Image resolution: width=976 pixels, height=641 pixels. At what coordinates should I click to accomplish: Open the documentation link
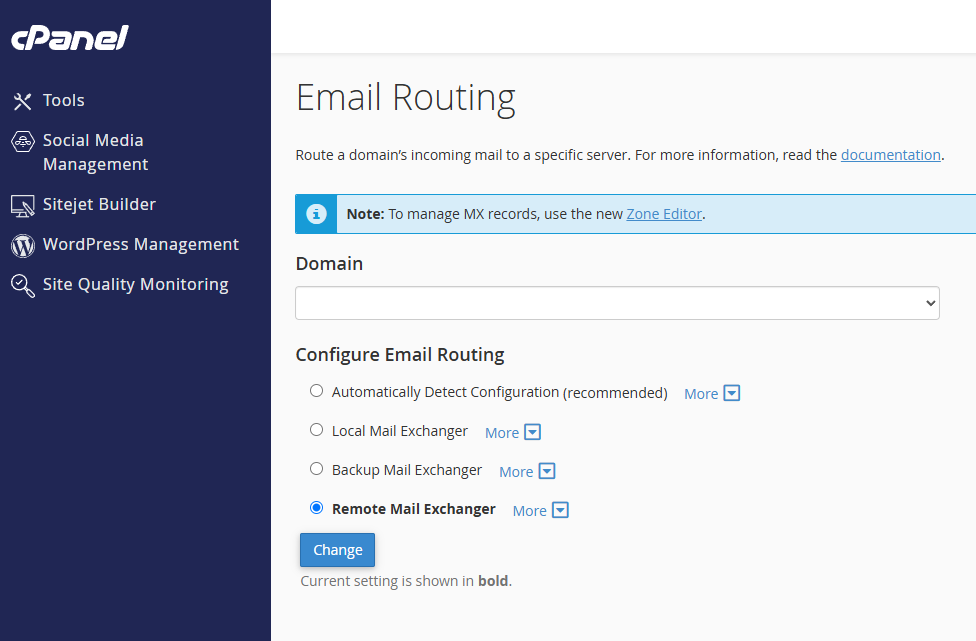(x=890, y=155)
